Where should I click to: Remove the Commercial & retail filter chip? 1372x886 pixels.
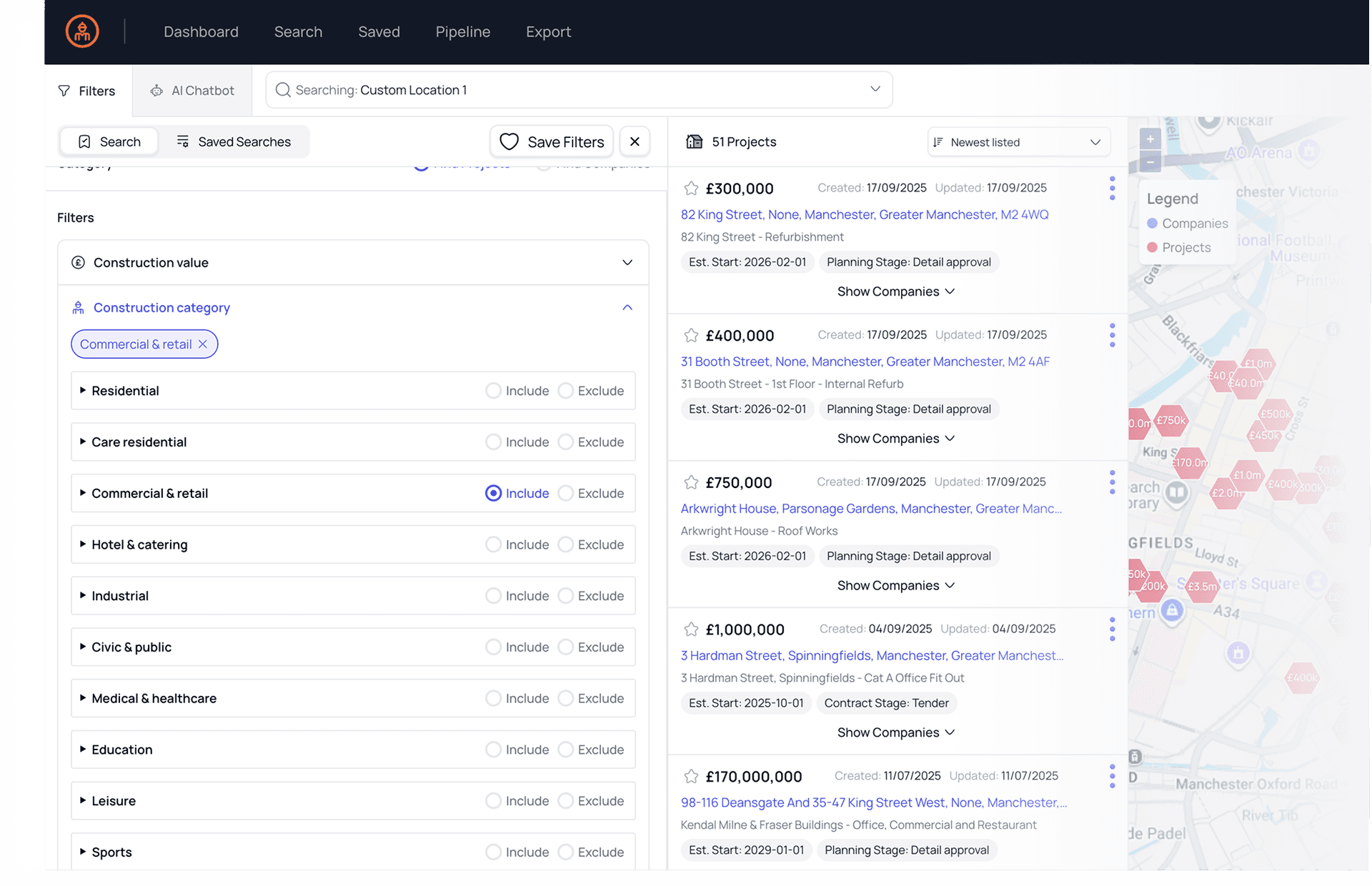(203, 344)
